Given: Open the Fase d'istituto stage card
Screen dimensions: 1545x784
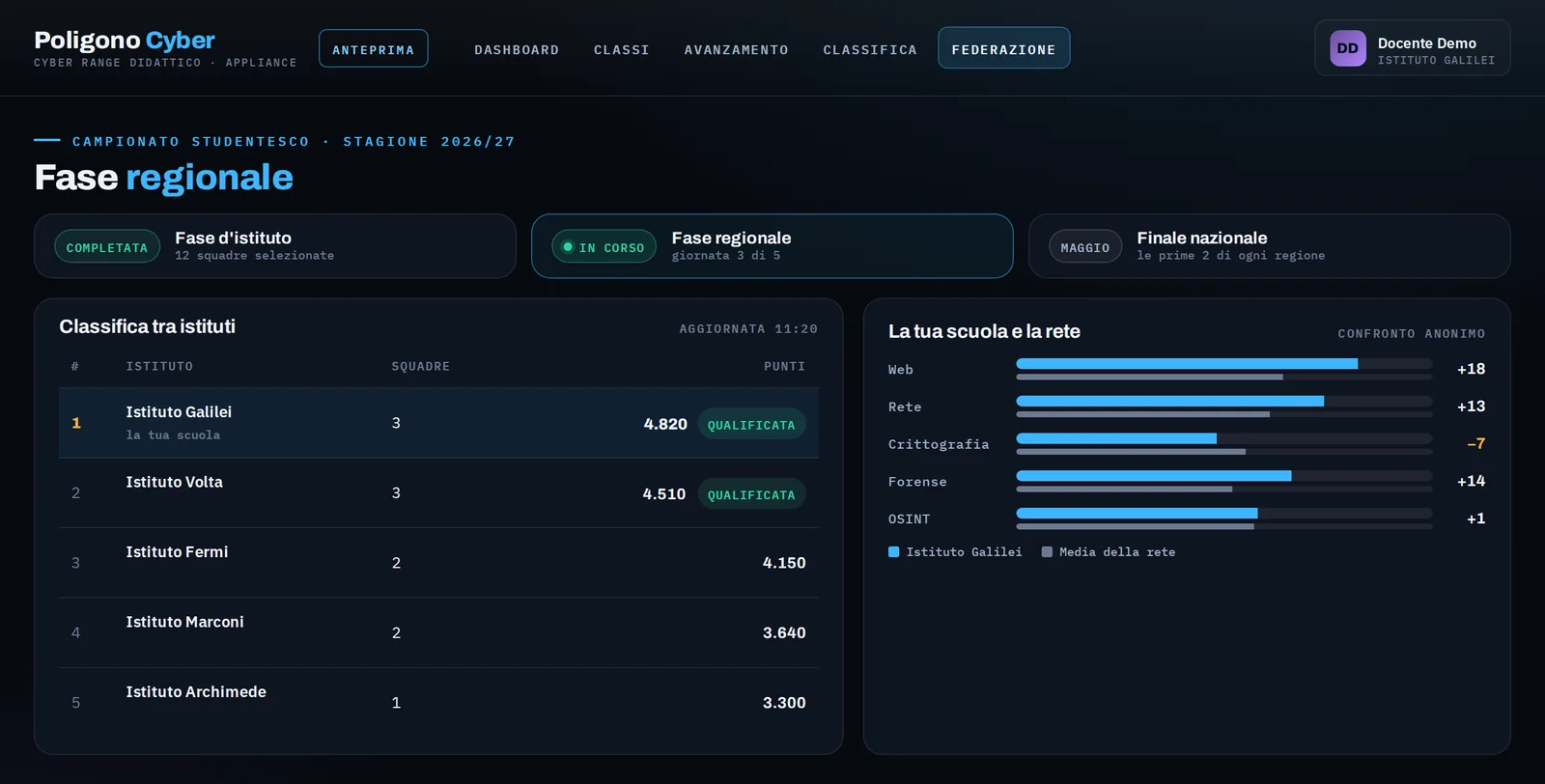Looking at the screenshot, I should [x=275, y=246].
